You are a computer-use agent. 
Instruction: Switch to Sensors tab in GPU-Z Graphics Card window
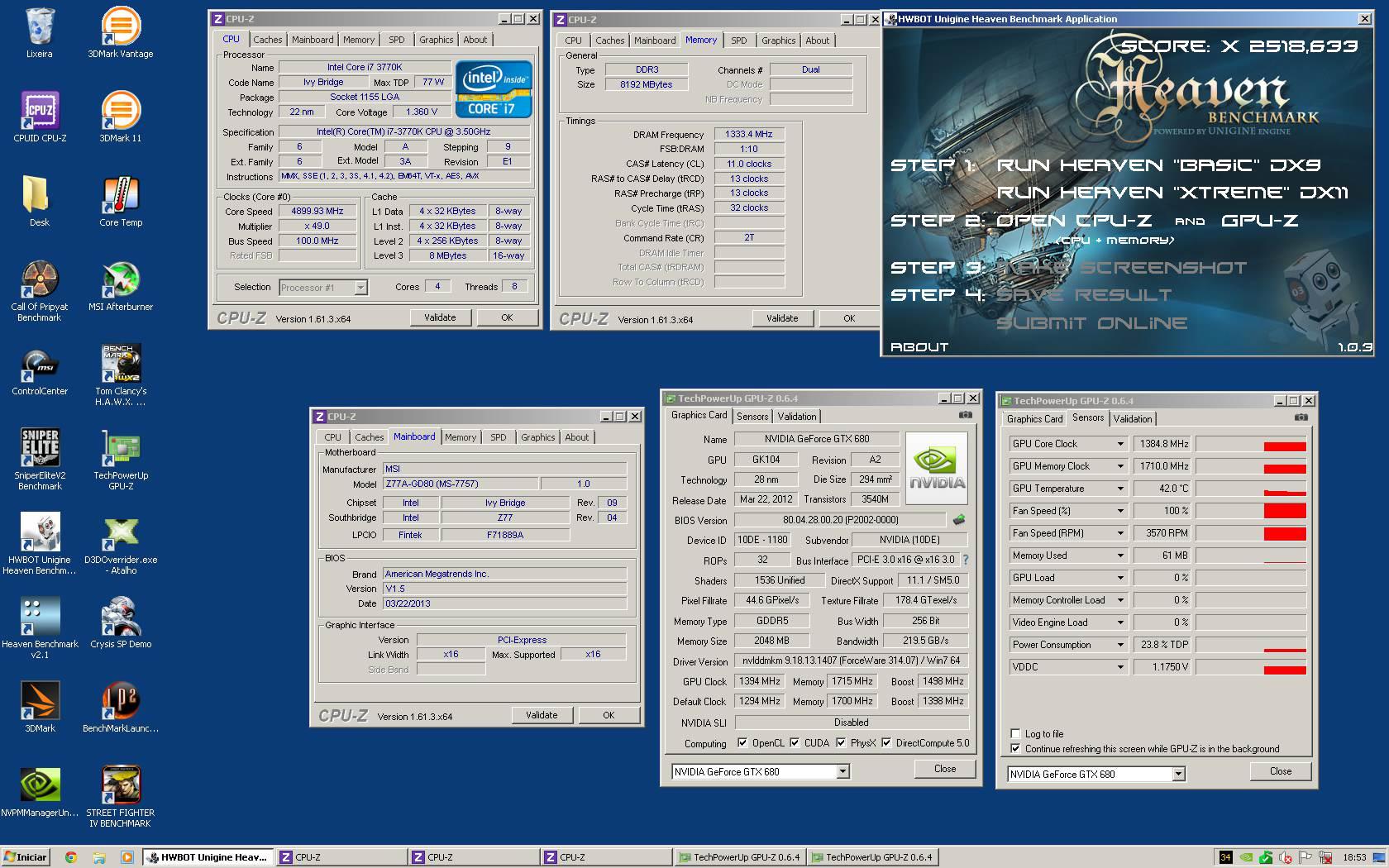pos(752,417)
